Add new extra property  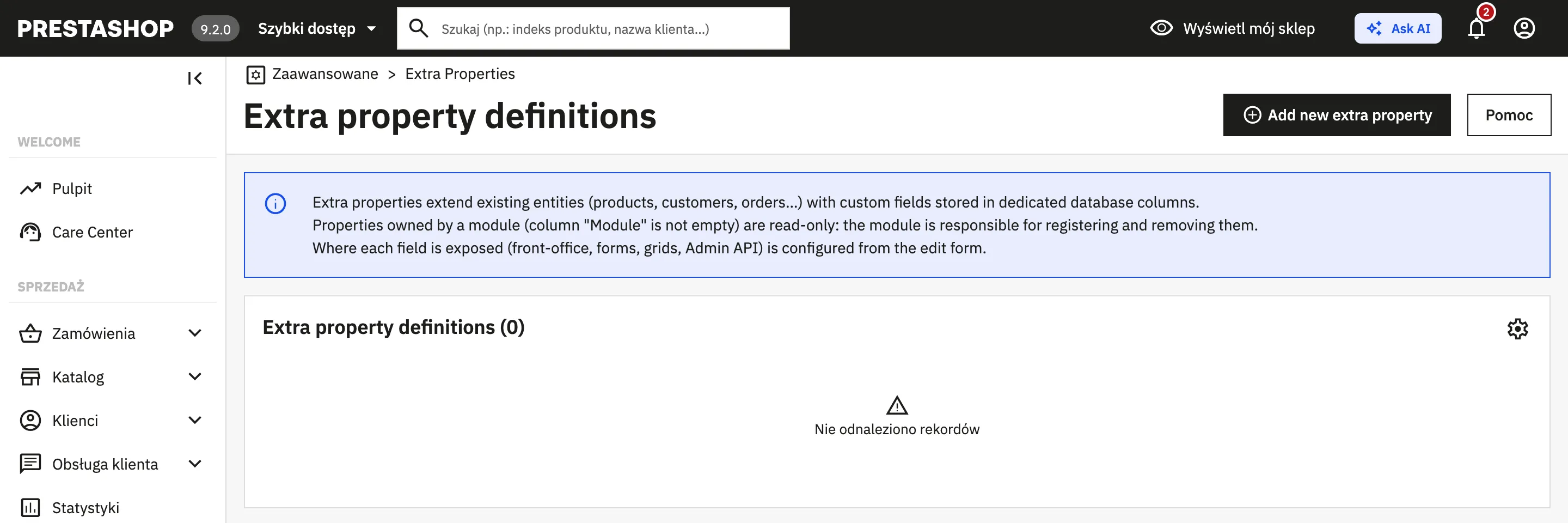tap(1337, 115)
